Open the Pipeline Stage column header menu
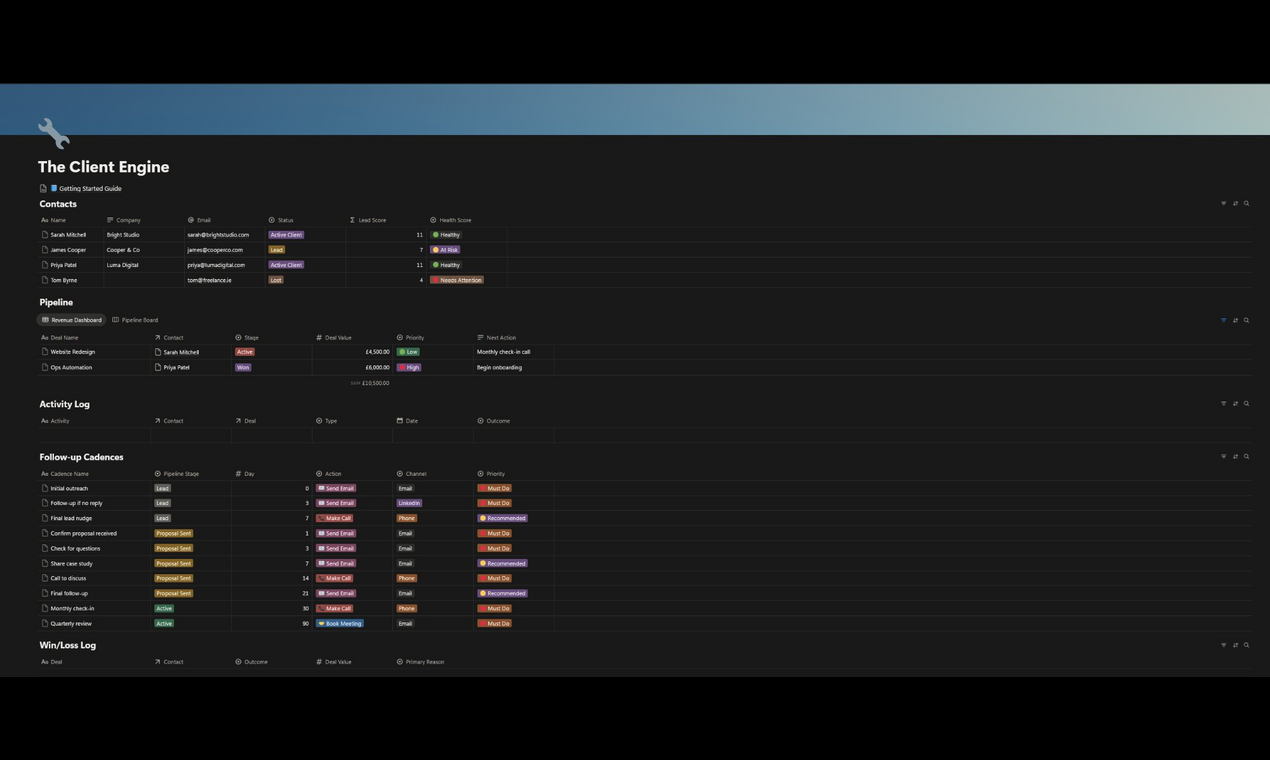This screenshot has height=760, width=1270. point(177,474)
